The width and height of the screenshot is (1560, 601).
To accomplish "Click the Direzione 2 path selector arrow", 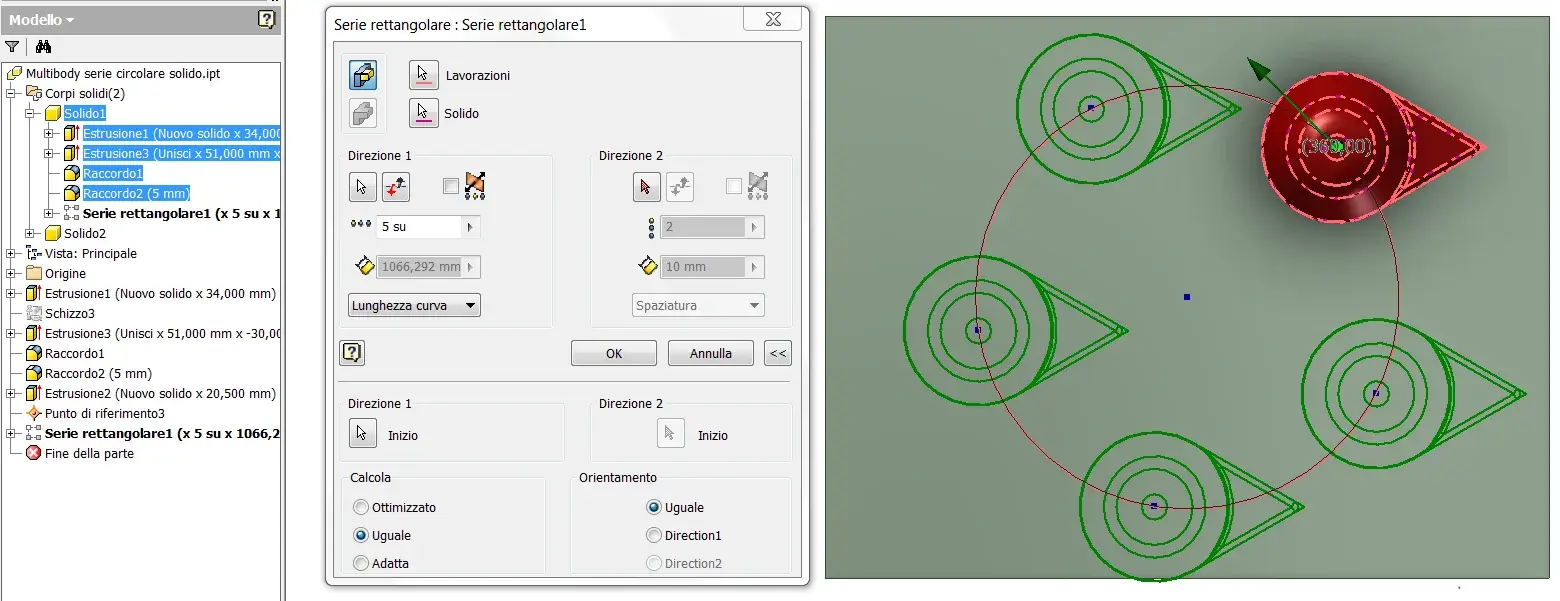I will tap(646, 186).
